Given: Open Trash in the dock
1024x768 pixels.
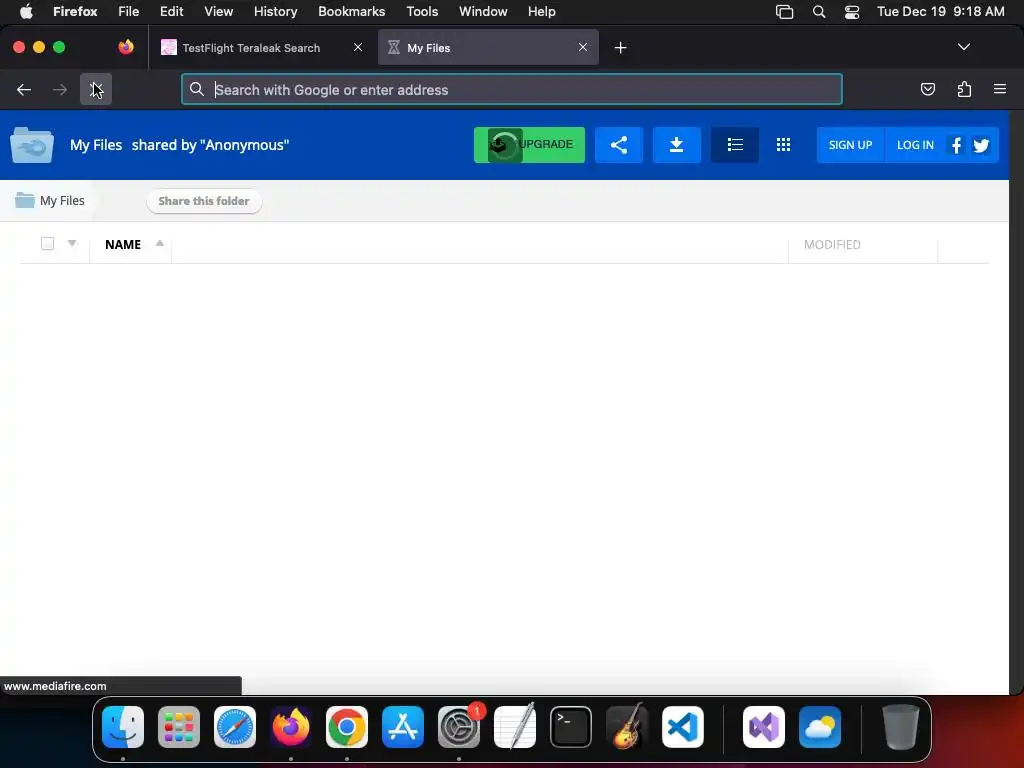Looking at the screenshot, I should pos(901,727).
